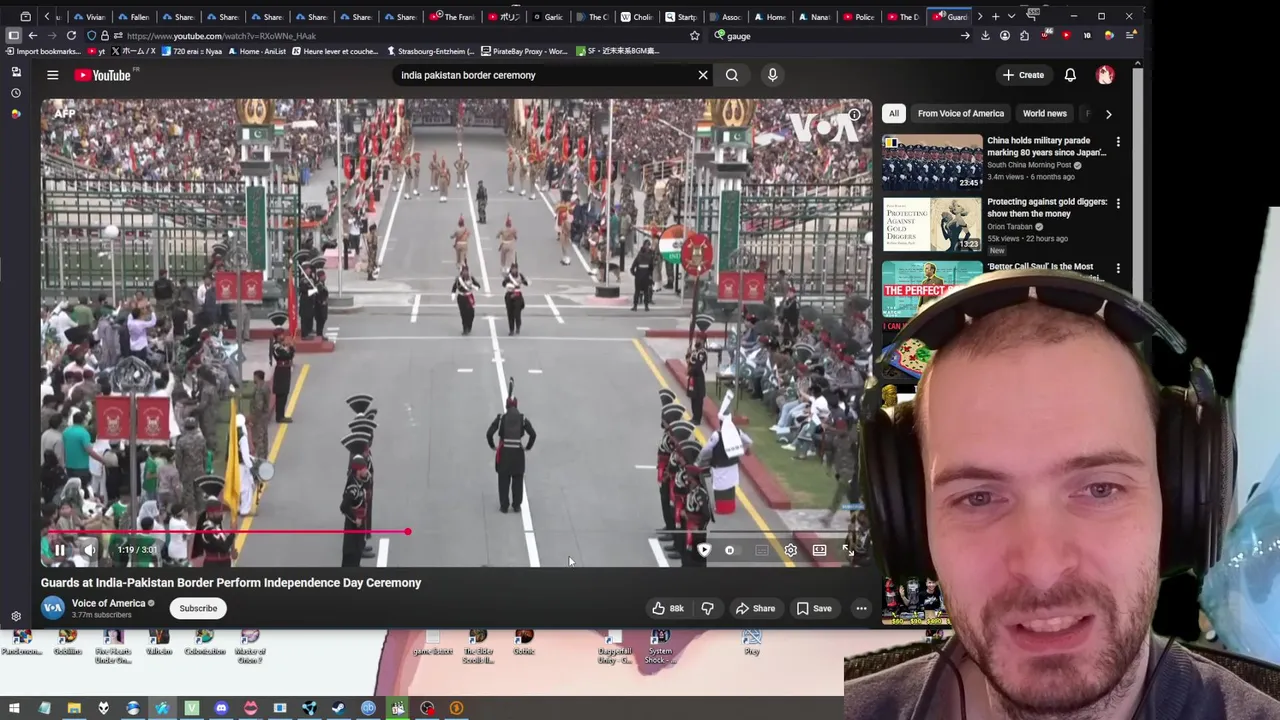
Task: Clear the search query with X
Action: (703, 75)
